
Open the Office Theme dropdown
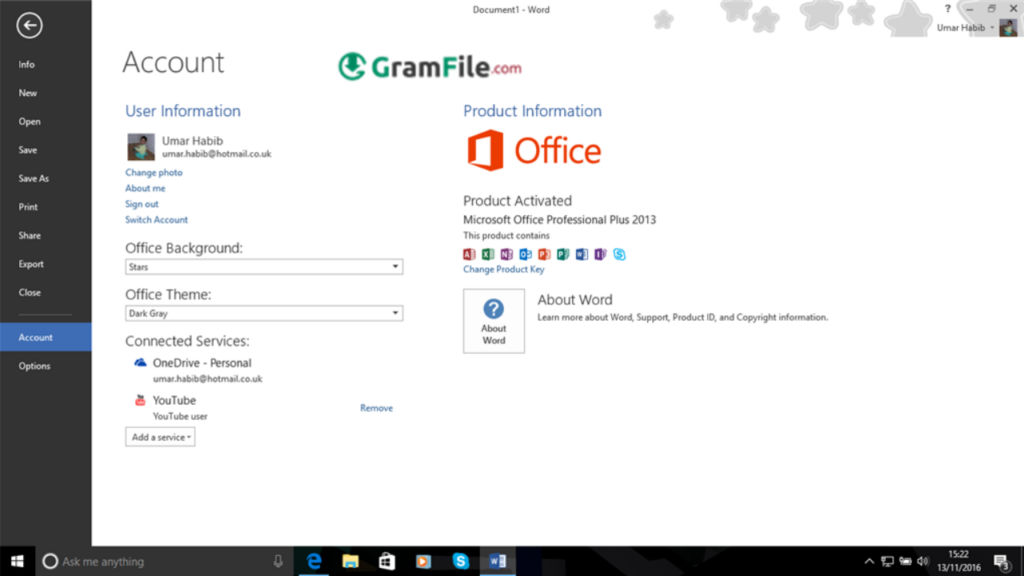[x=395, y=313]
